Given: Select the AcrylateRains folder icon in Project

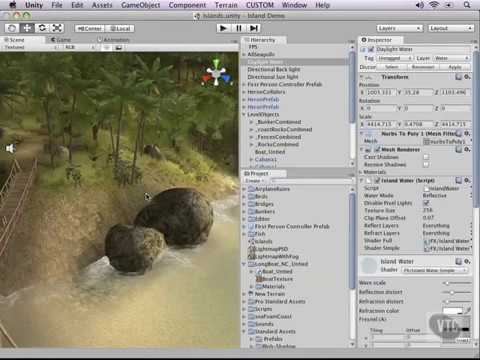Looking at the screenshot, I should tap(251, 189).
